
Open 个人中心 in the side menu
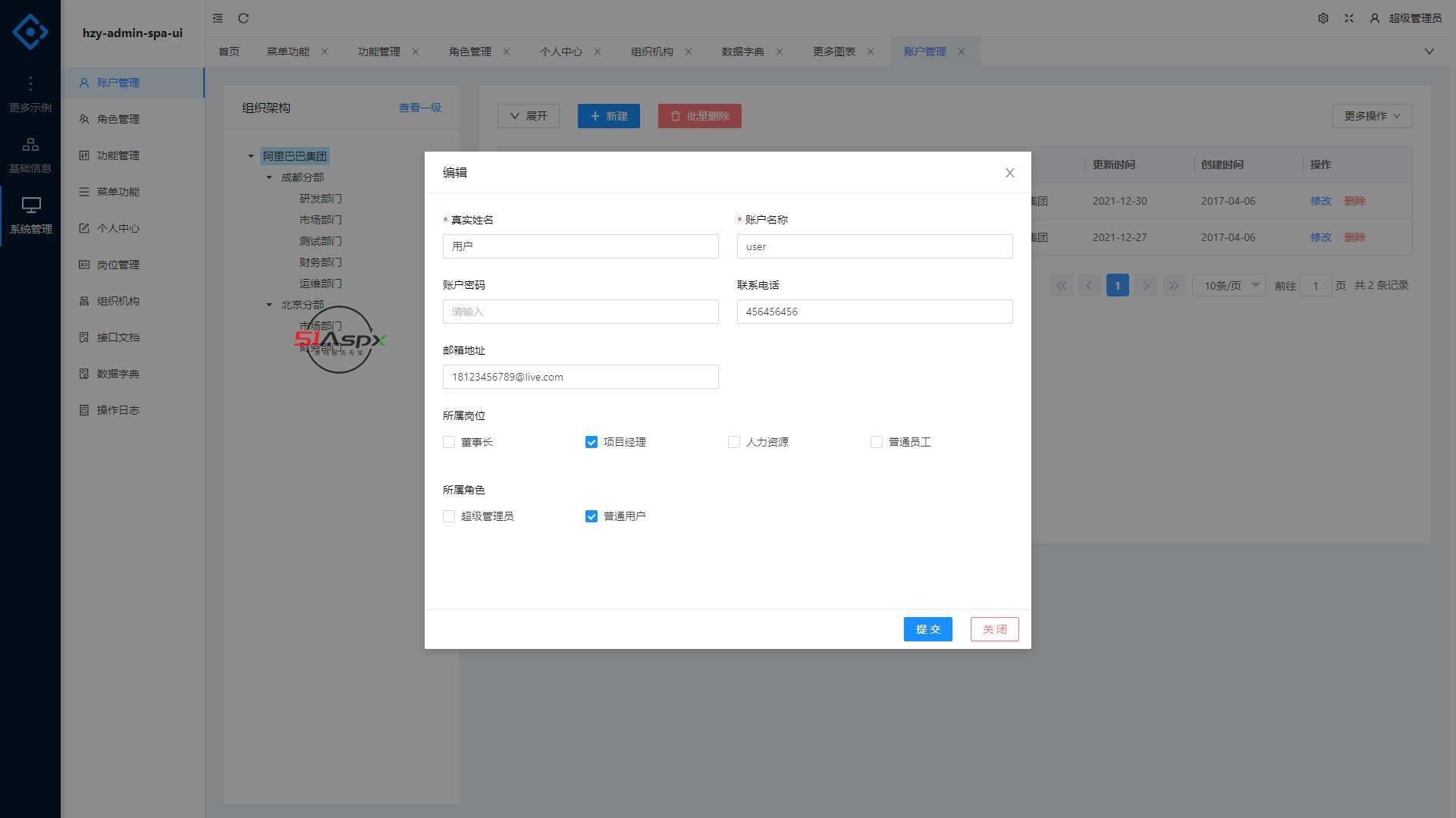click(x=133, y=228)
